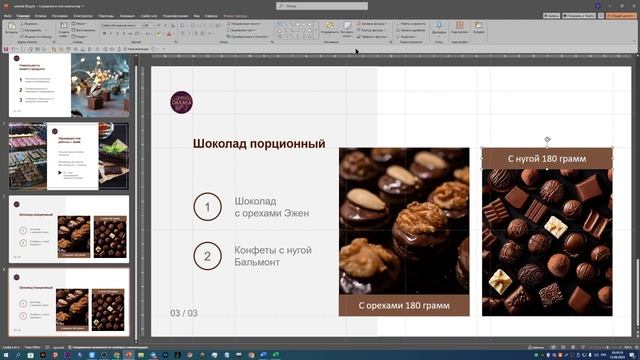Viewport: 640px width, 360px height.
Task: Open the Shape Effects (Эффекты фигуры) dropdown
Action: point(372,37)
